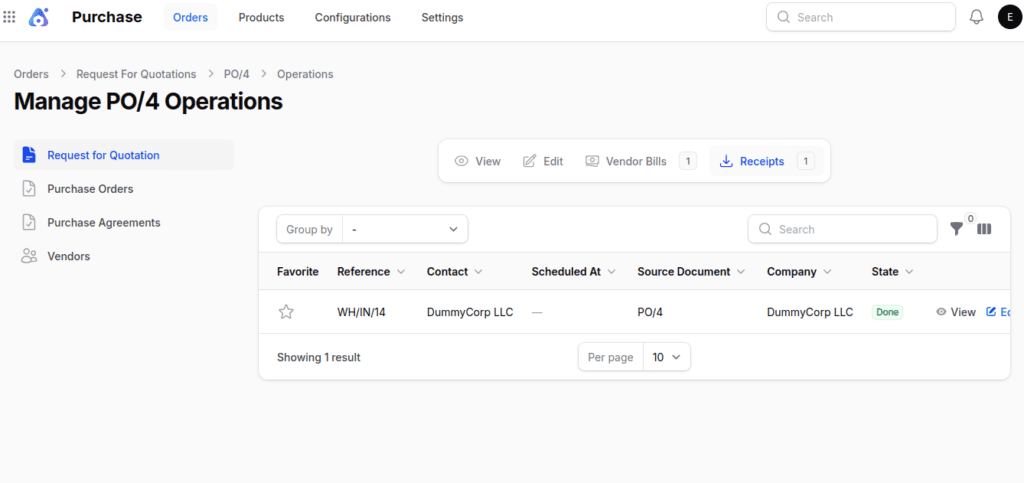Click magnifier icon in table search
The image size is (1024, 483).
point(765,229)
